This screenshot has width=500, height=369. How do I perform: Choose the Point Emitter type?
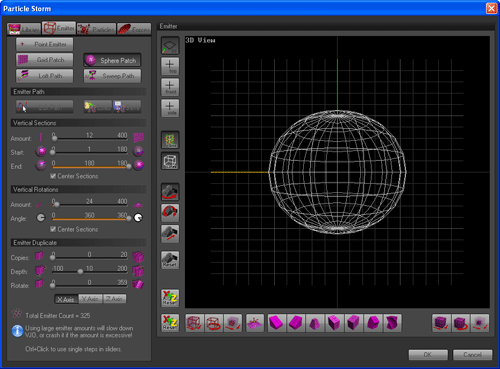(x=44, y=44)
